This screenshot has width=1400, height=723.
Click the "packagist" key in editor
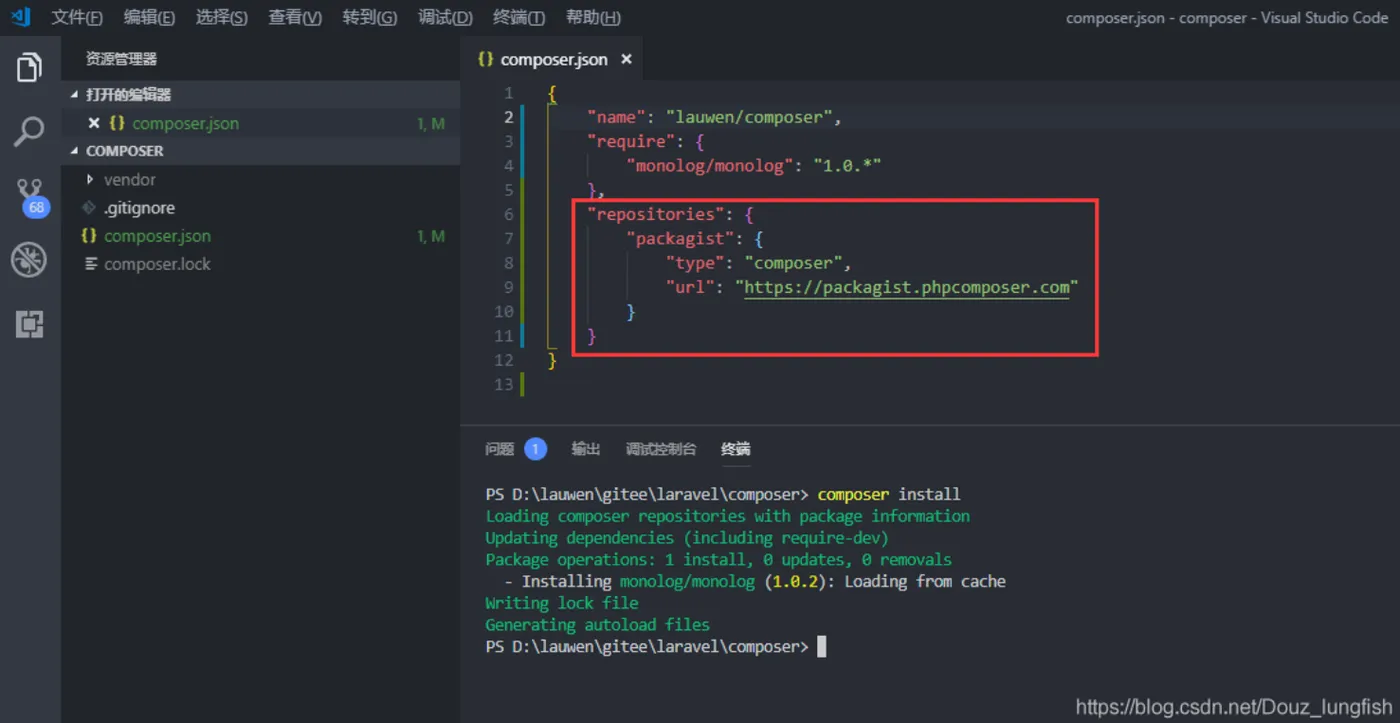coord(680,239)
